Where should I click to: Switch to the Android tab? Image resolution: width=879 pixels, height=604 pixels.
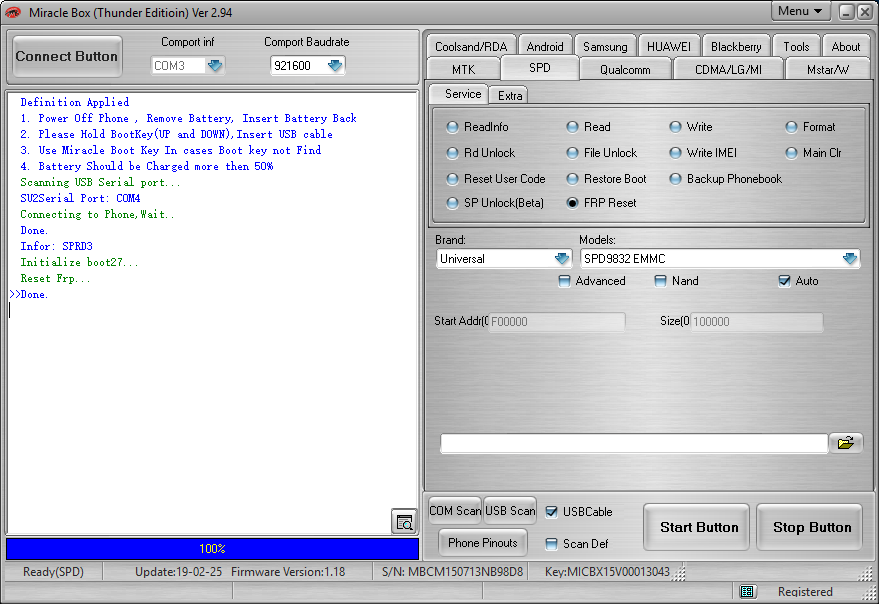coord(545,47)
